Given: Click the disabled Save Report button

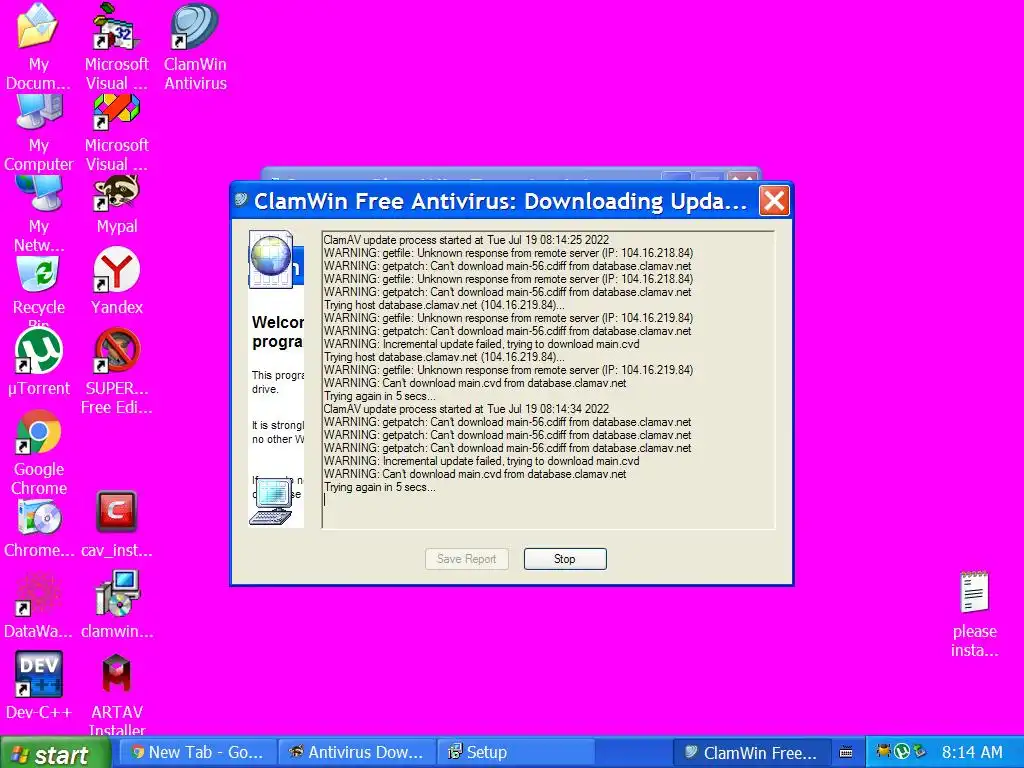Looking at the screenshot, I should click(466, 559).
